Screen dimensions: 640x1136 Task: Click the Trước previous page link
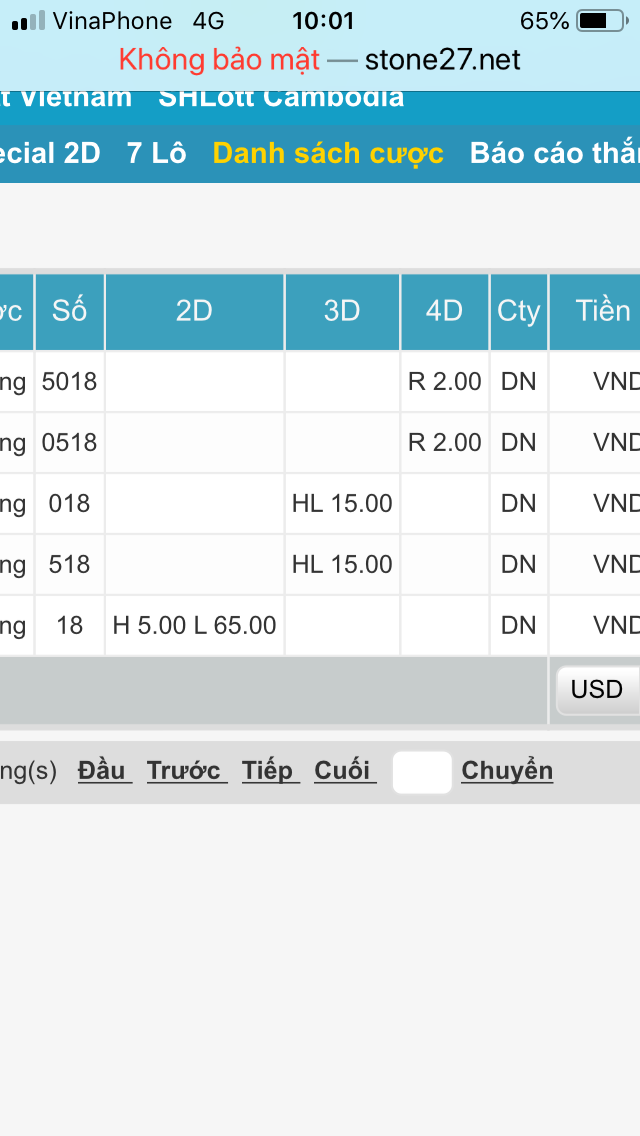click(186, 771)
